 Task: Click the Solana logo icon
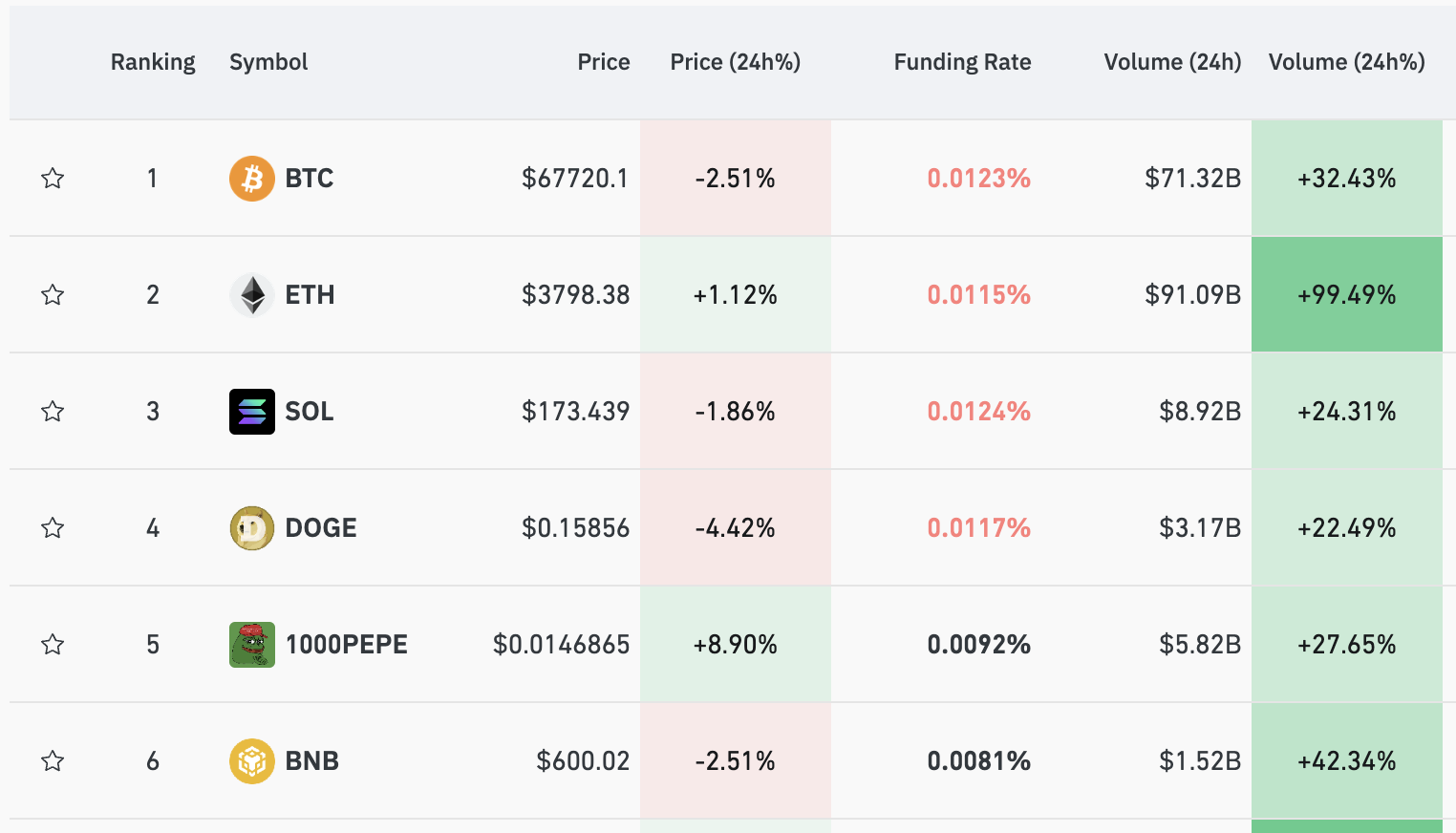(252, 412)
